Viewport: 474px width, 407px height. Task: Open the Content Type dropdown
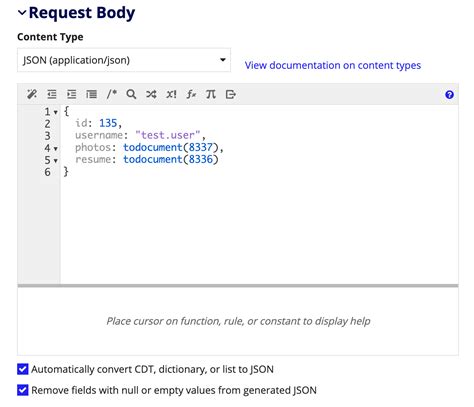(124, 60)
